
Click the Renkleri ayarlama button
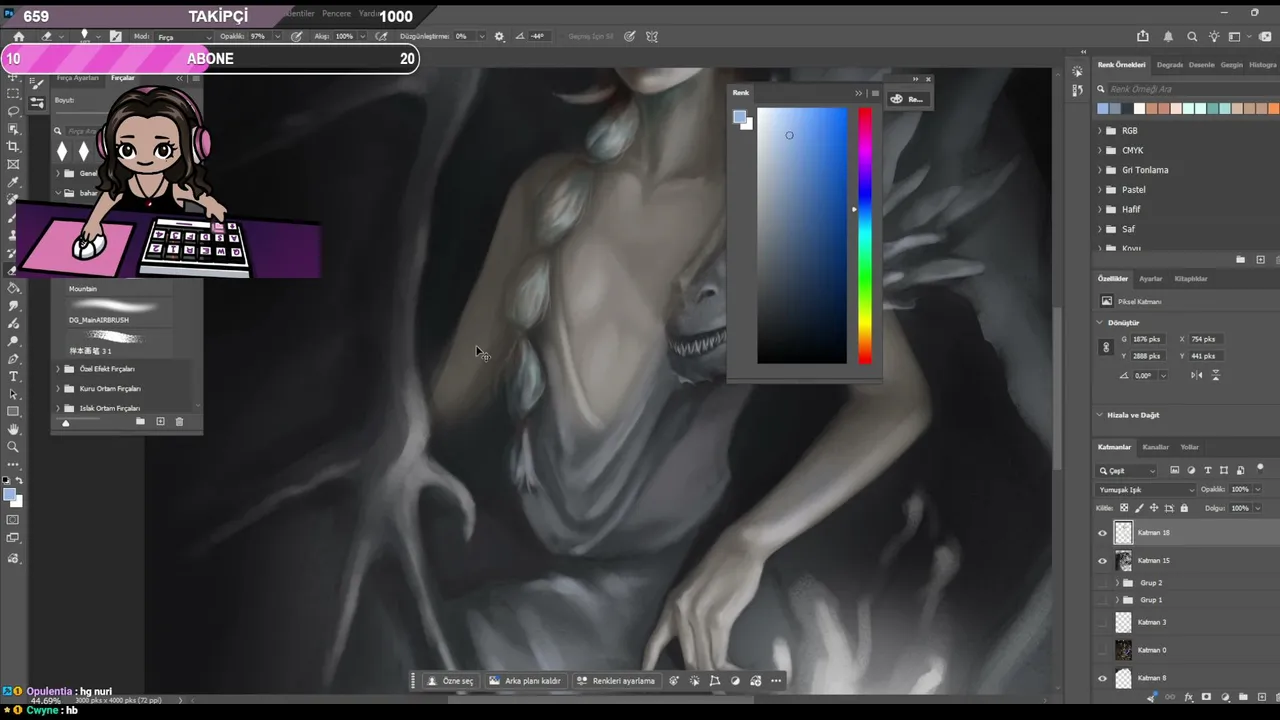click(x=616, y=681)
